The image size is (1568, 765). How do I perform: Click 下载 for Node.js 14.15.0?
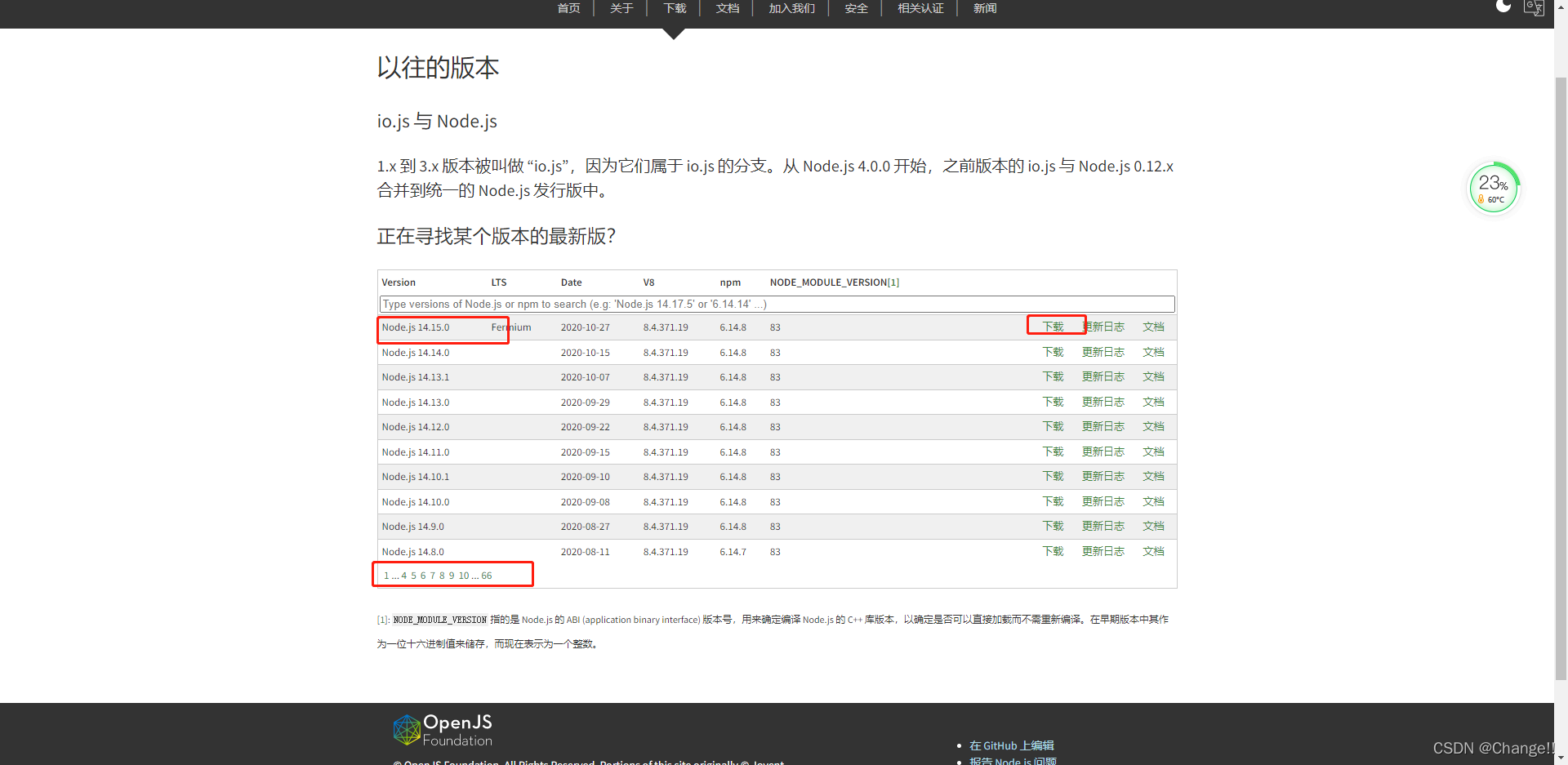point(1053,327)
